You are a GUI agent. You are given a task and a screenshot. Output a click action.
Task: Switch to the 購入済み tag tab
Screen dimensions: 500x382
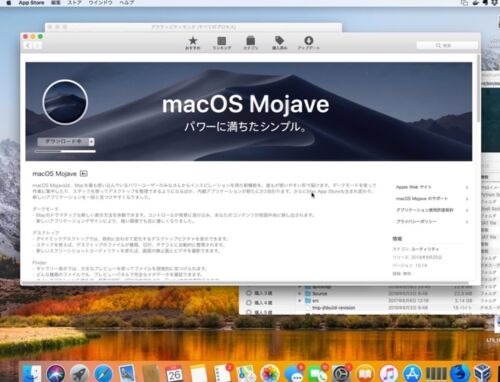pos(279,43)
